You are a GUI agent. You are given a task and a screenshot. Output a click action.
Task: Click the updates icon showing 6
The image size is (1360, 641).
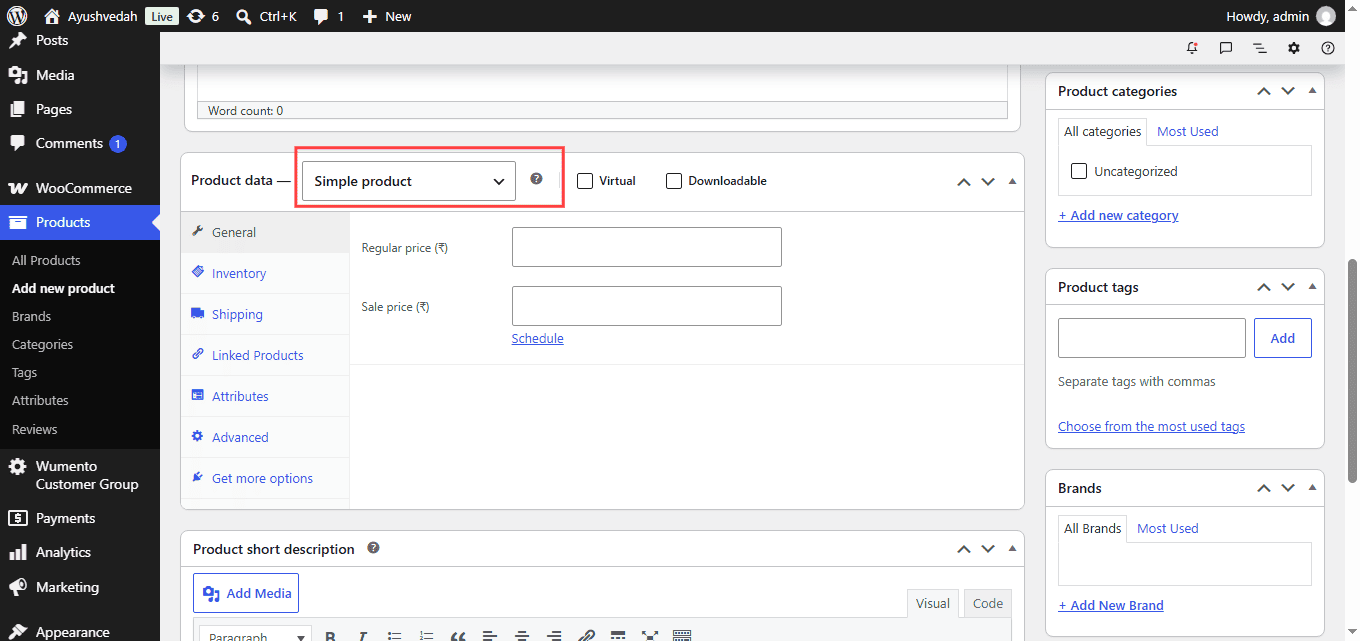point(203,16)
